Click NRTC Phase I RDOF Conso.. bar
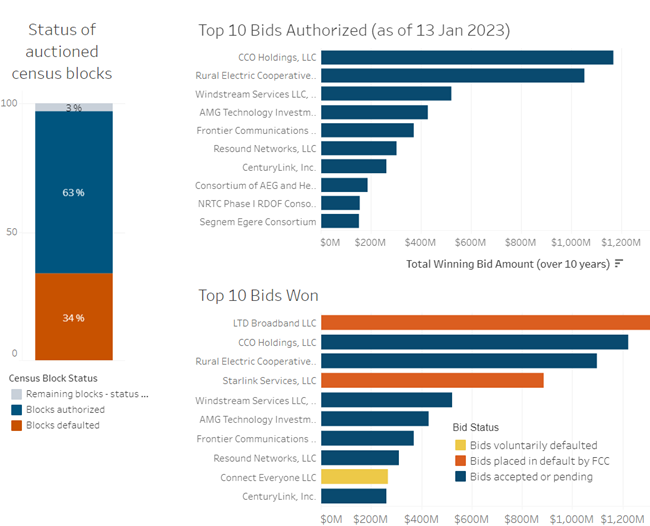This screenshot has width=650, height=526. click(x=341, y=203)
